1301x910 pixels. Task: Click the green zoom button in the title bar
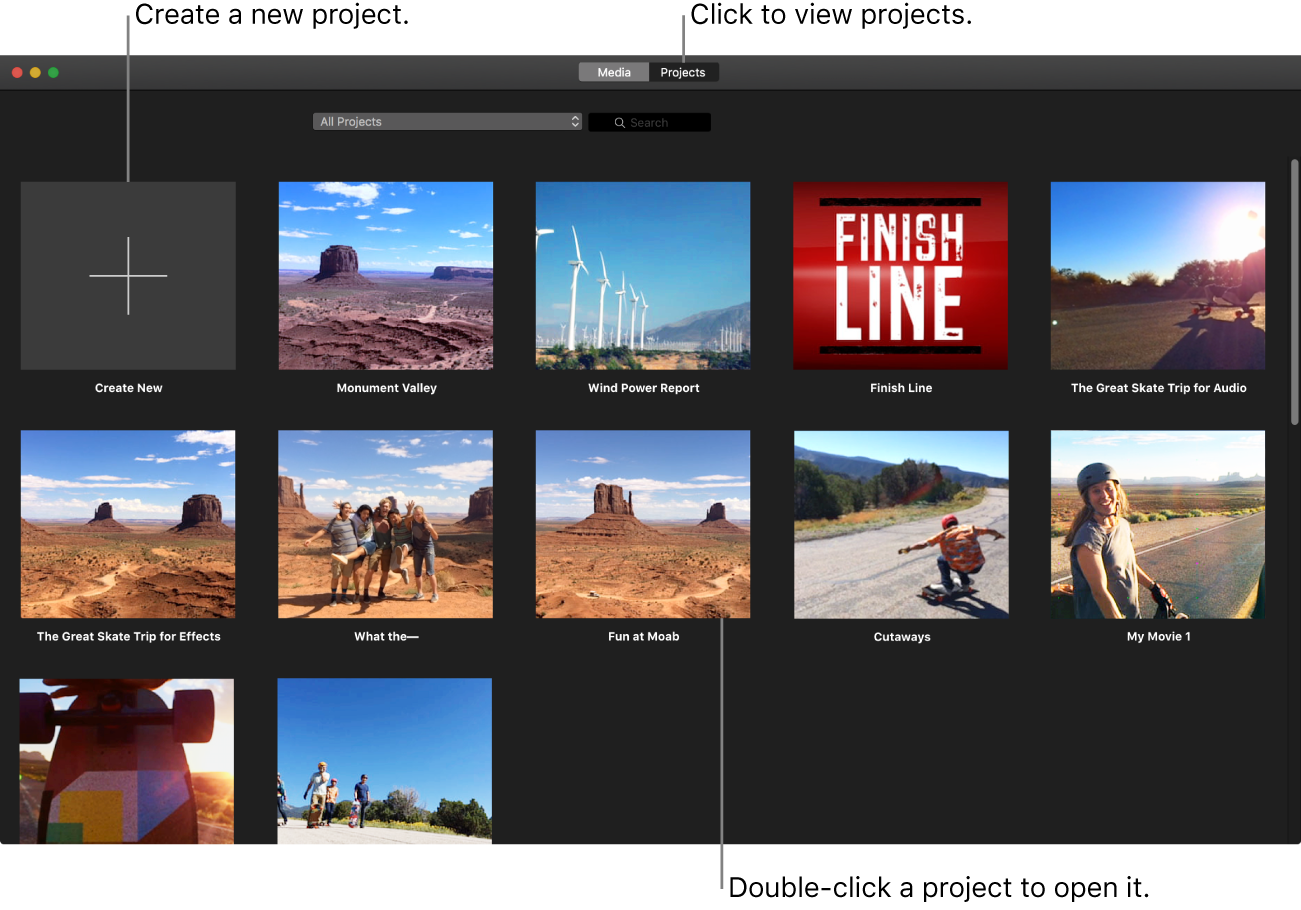pos(53,72)
